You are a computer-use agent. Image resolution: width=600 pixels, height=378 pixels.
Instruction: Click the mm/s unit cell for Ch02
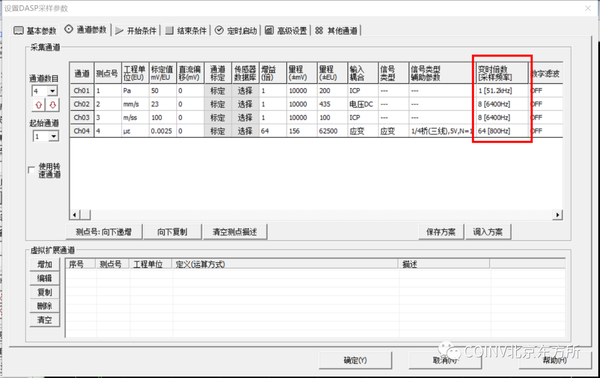pos(135,104)
